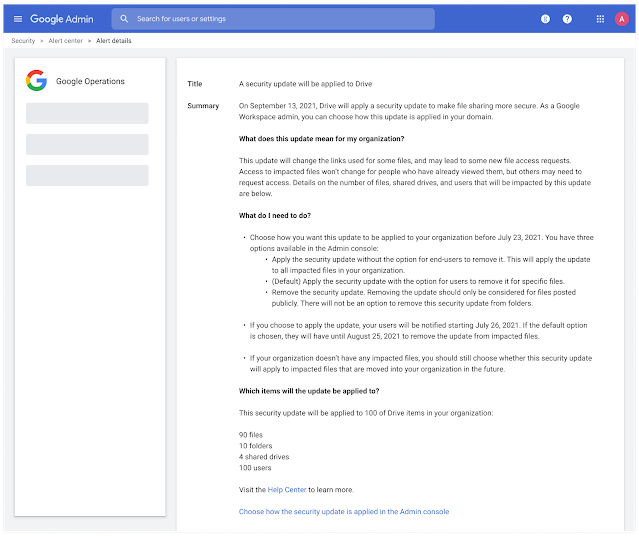
Task: Open the account avatar 'A' menu
Action: click(622, 19)
